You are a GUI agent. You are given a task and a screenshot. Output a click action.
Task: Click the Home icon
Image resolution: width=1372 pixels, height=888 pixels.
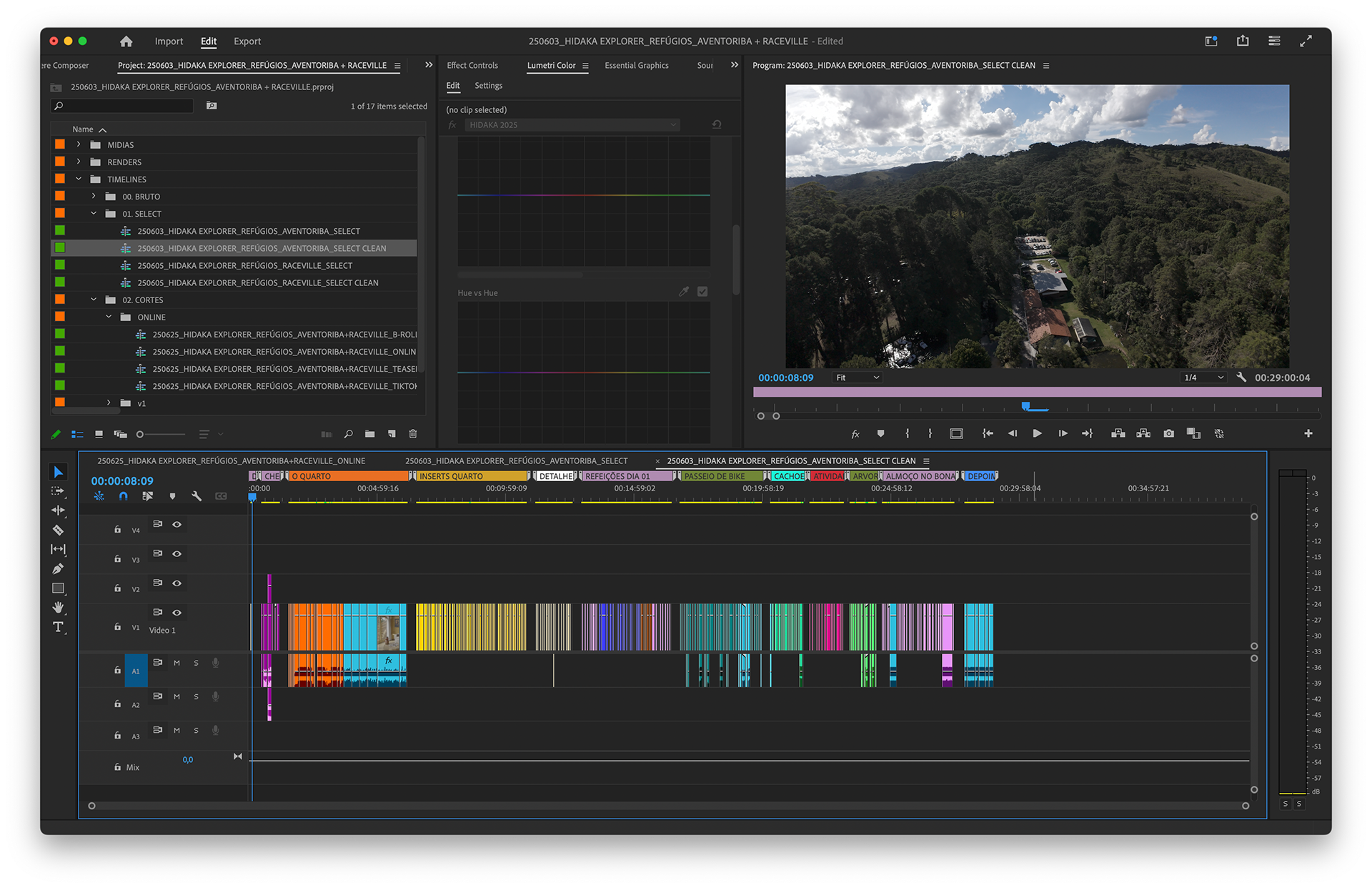click(x=126, y=41)
